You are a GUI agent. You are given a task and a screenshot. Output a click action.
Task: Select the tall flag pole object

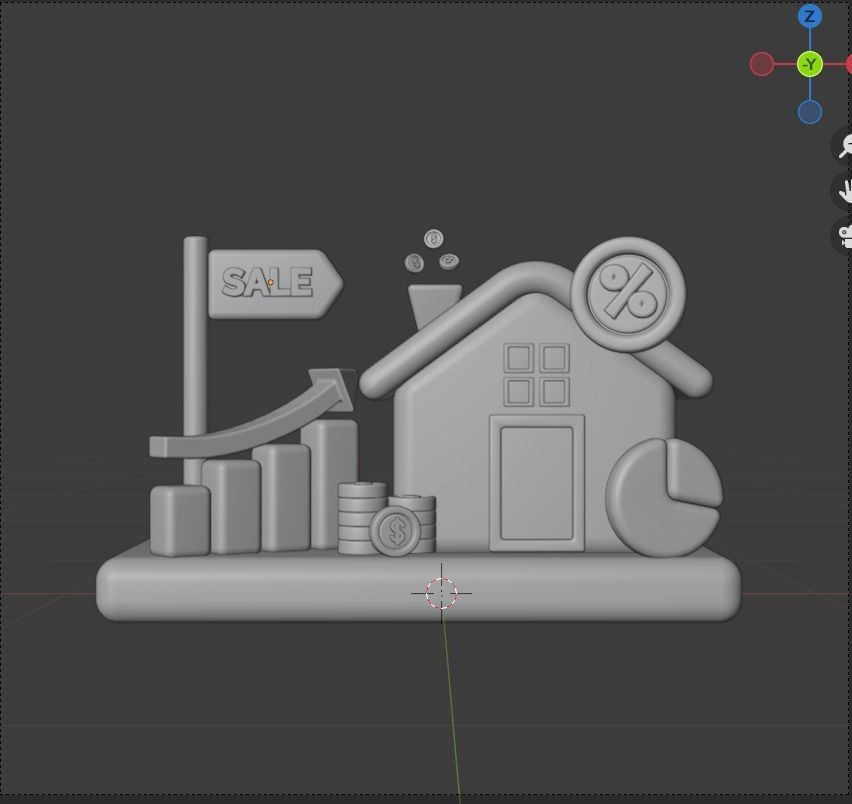pos(195,337)
